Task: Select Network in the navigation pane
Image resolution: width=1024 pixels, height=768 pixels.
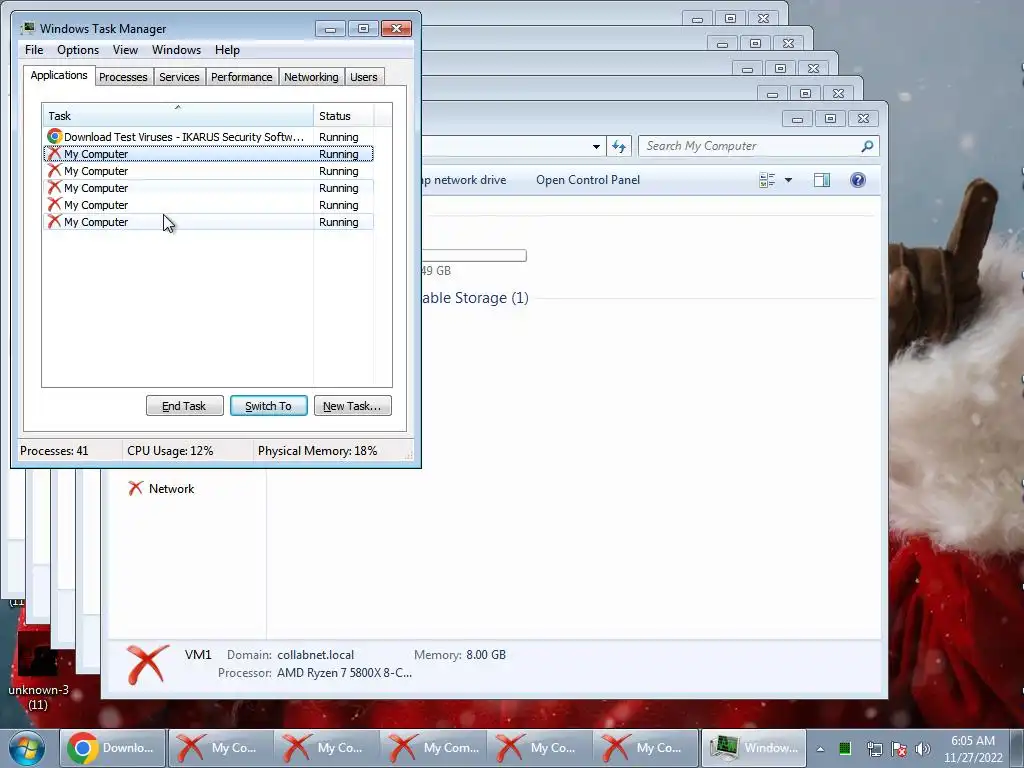Action: click(x=171, y=488)
